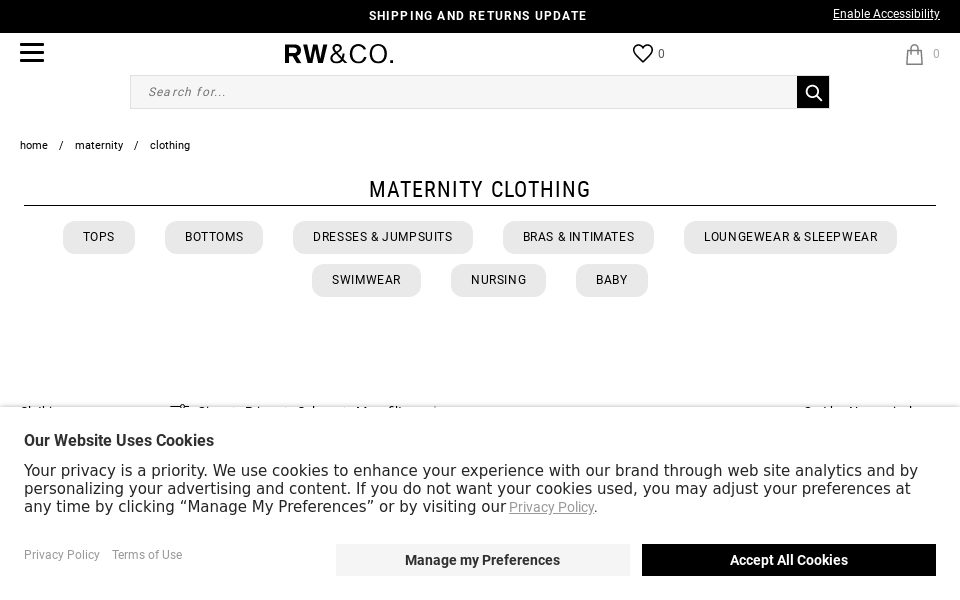This screenshot has width=960, height=600.
Task: Browse BRAS & INTIMATES
Action: point(578,237)
